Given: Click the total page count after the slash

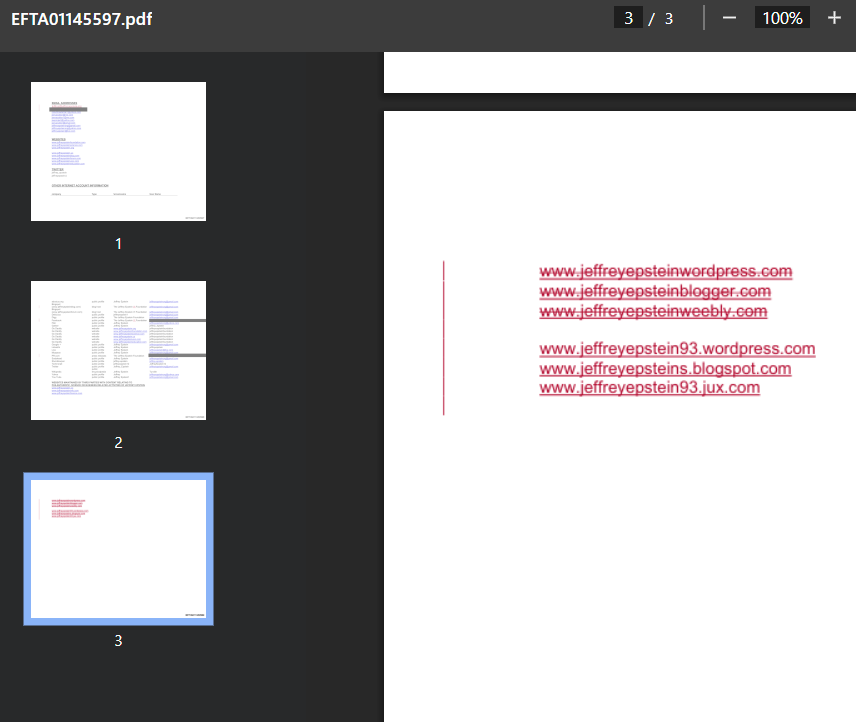Looking at the screenshot, I should click(x=669, y=19).
